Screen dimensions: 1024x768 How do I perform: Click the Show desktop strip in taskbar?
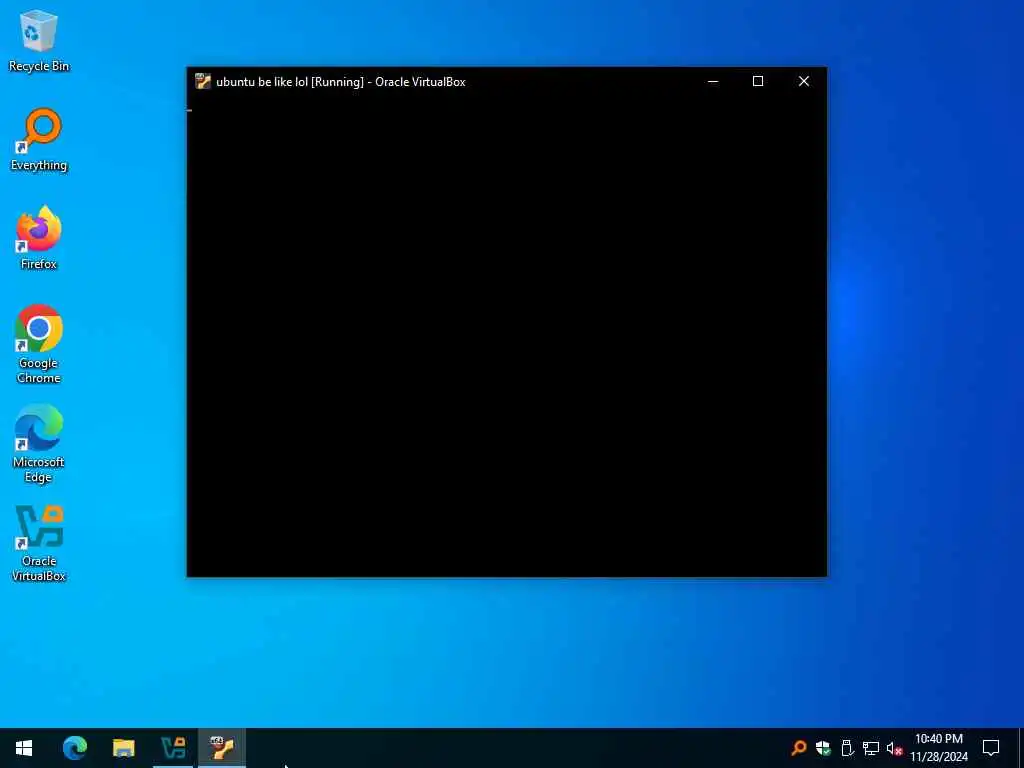click(x=1021, y=748)
